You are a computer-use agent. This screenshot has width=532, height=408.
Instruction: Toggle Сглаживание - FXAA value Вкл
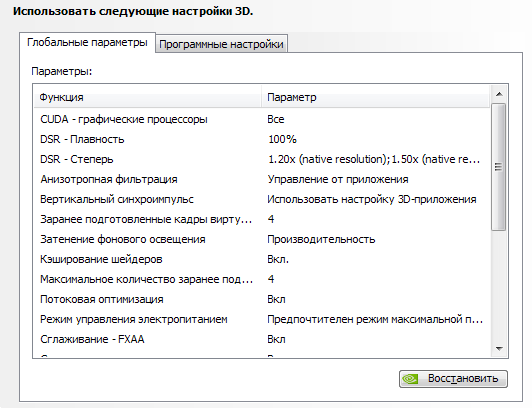point(276,339)
